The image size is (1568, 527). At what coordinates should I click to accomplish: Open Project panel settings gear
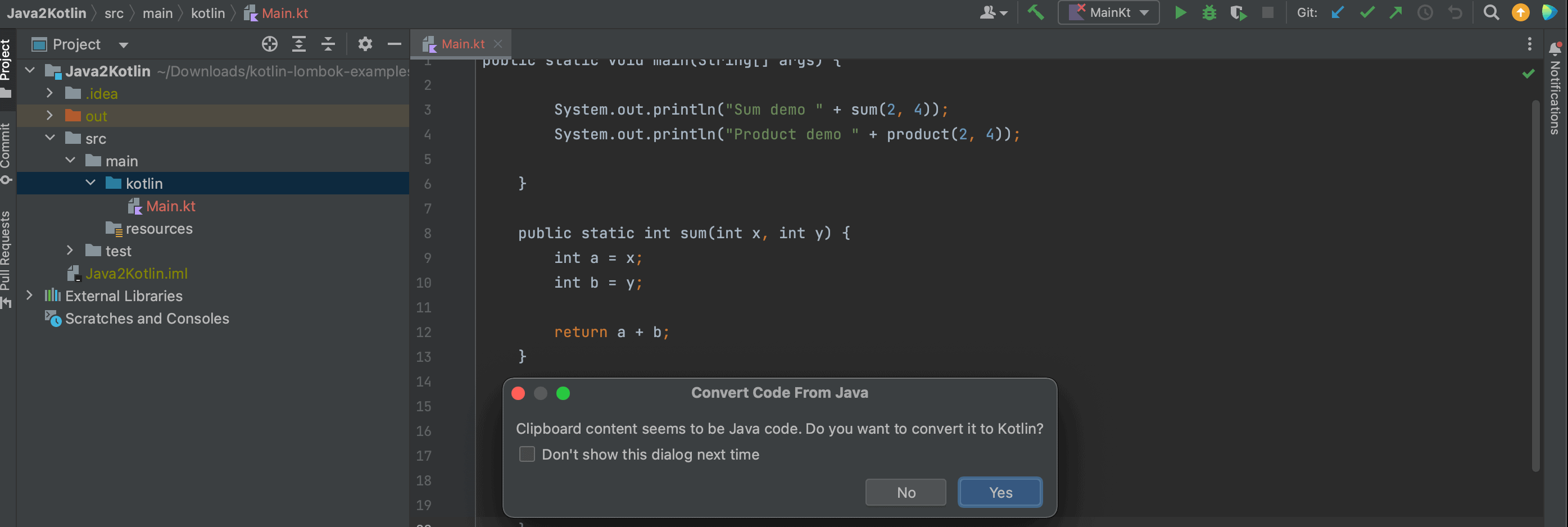(x=365, y=44)
